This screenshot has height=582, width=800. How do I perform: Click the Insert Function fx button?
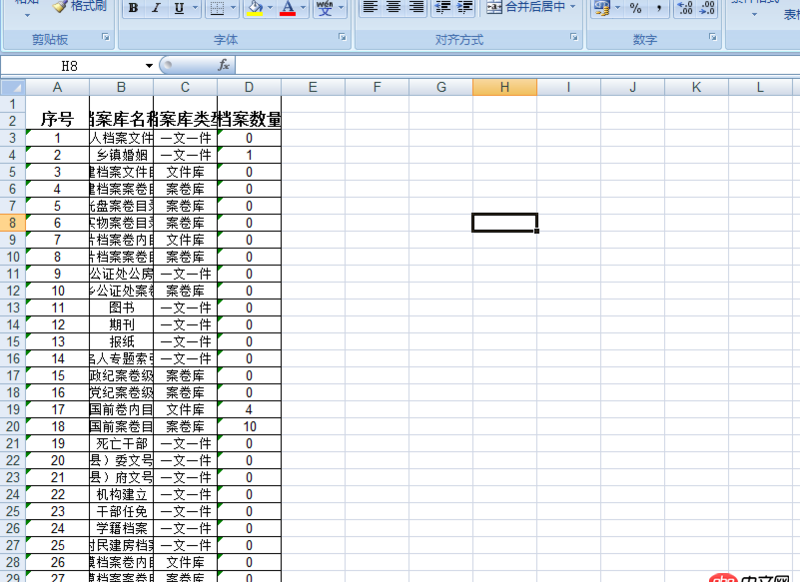[x=223, y=65]
